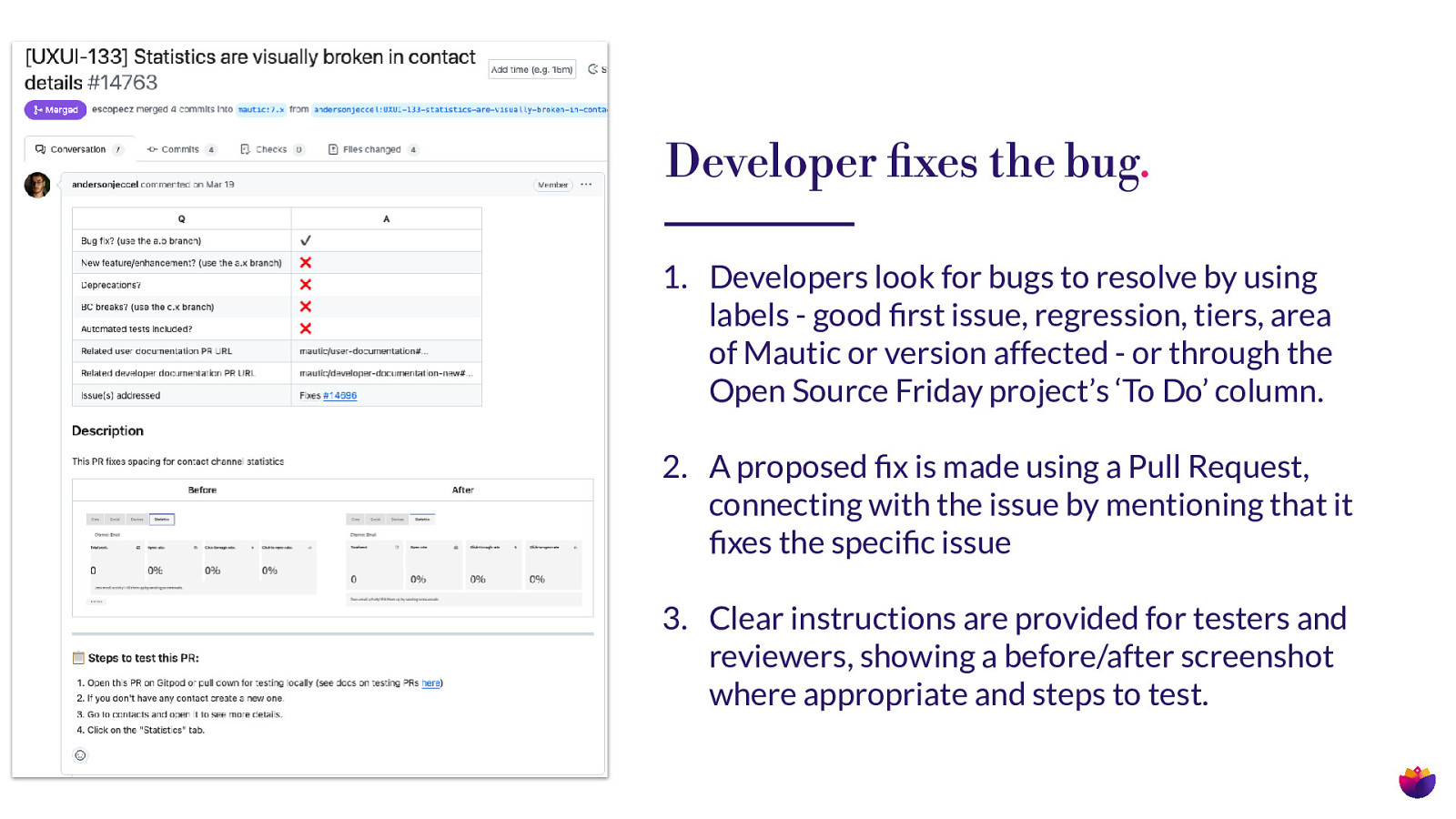This screenshot has height=819, width=1456.
Task: Click slide point 'A proposed fix is made'
Action: [1031, 504]
